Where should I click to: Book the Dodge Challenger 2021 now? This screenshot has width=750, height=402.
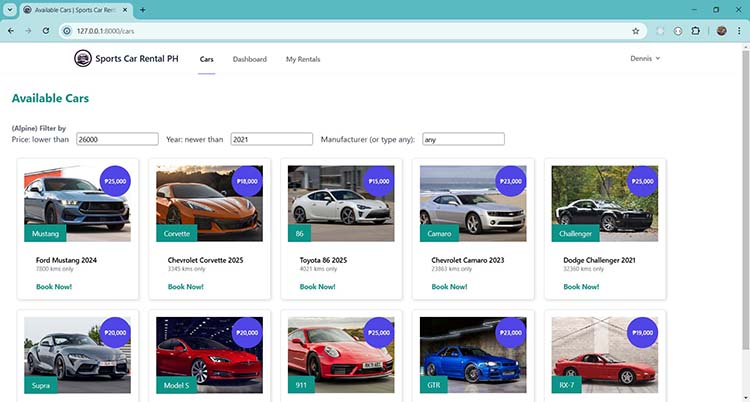coord(581,287)
